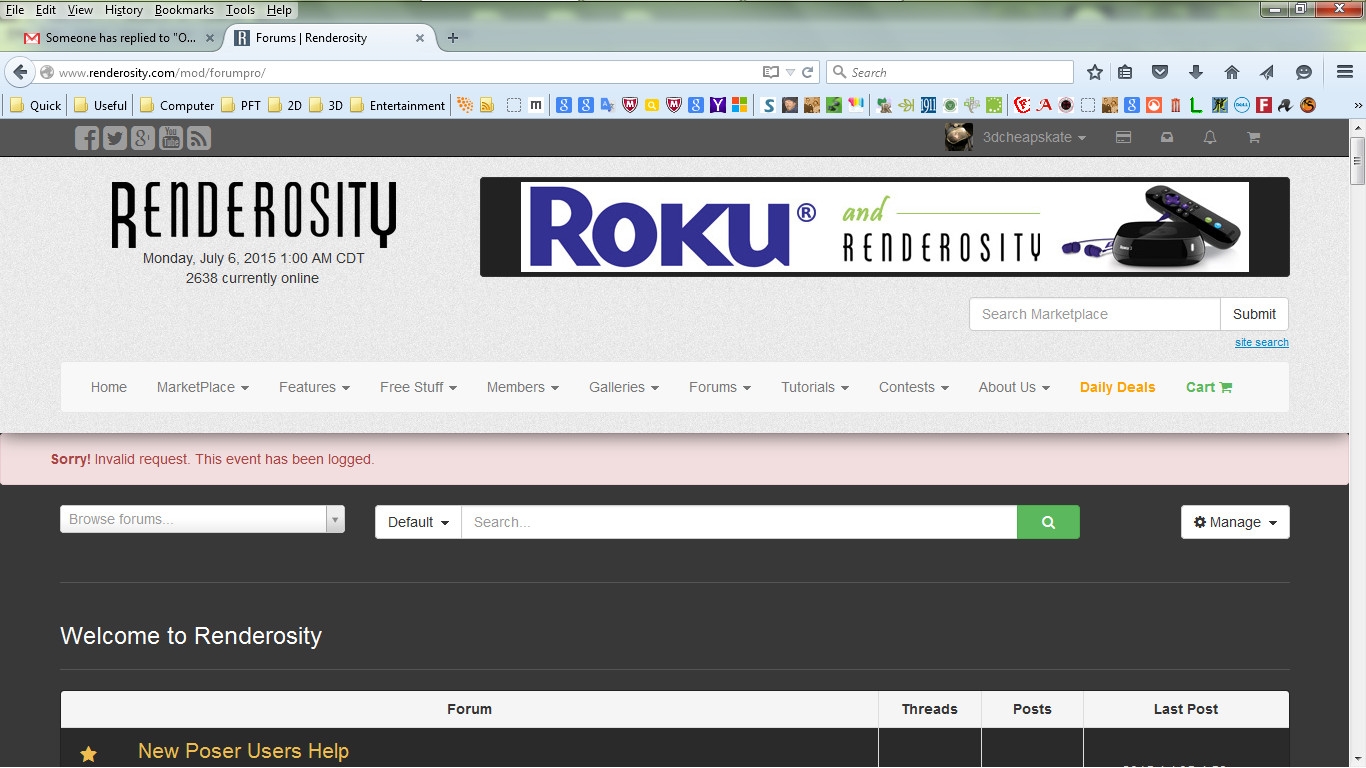Open the File menu
Image resolution: width=1366 pixels, height=768 pixels.
(x=15, y=10)
